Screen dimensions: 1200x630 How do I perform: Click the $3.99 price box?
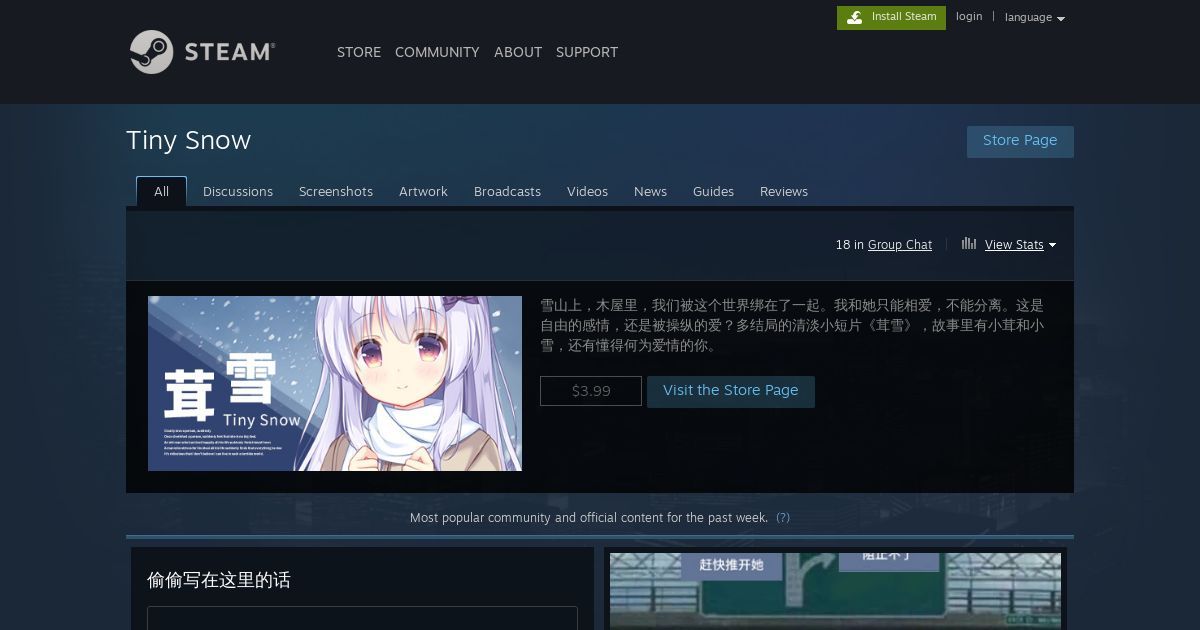click(x=591, y=391)
